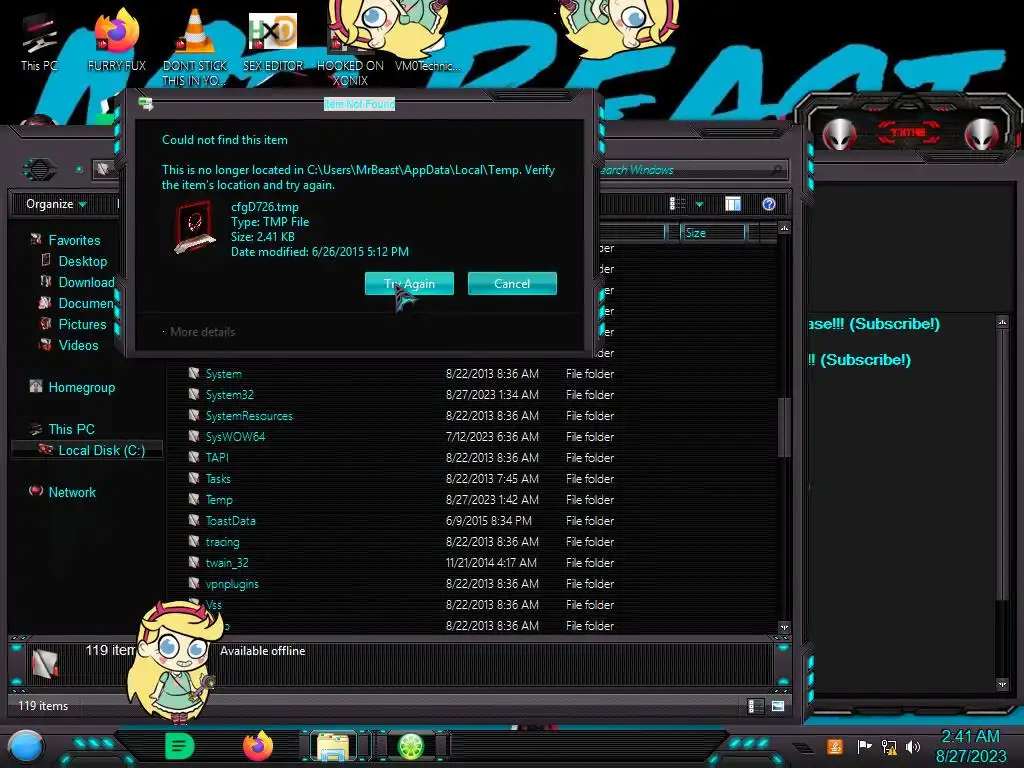The height and width of the screenshot is (768, 1024).
Task: Click the change view icon
Action: coord(677,204)
